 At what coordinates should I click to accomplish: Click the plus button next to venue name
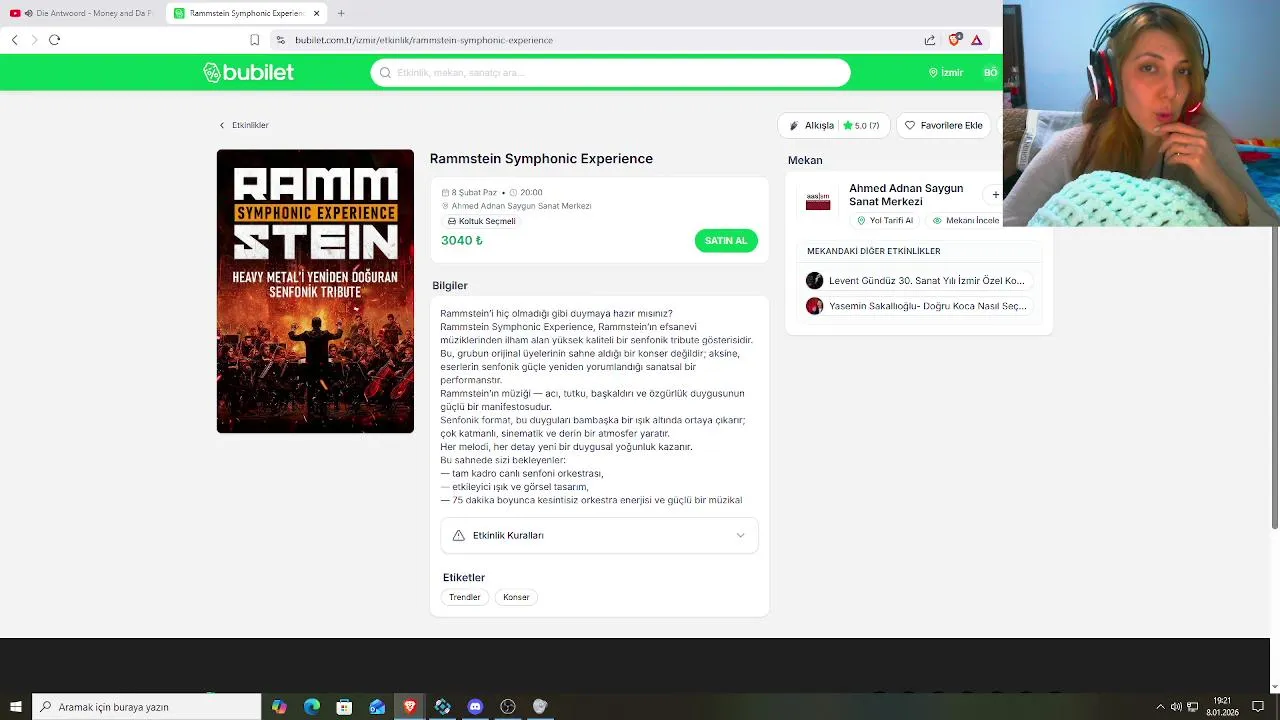(995, 195)
